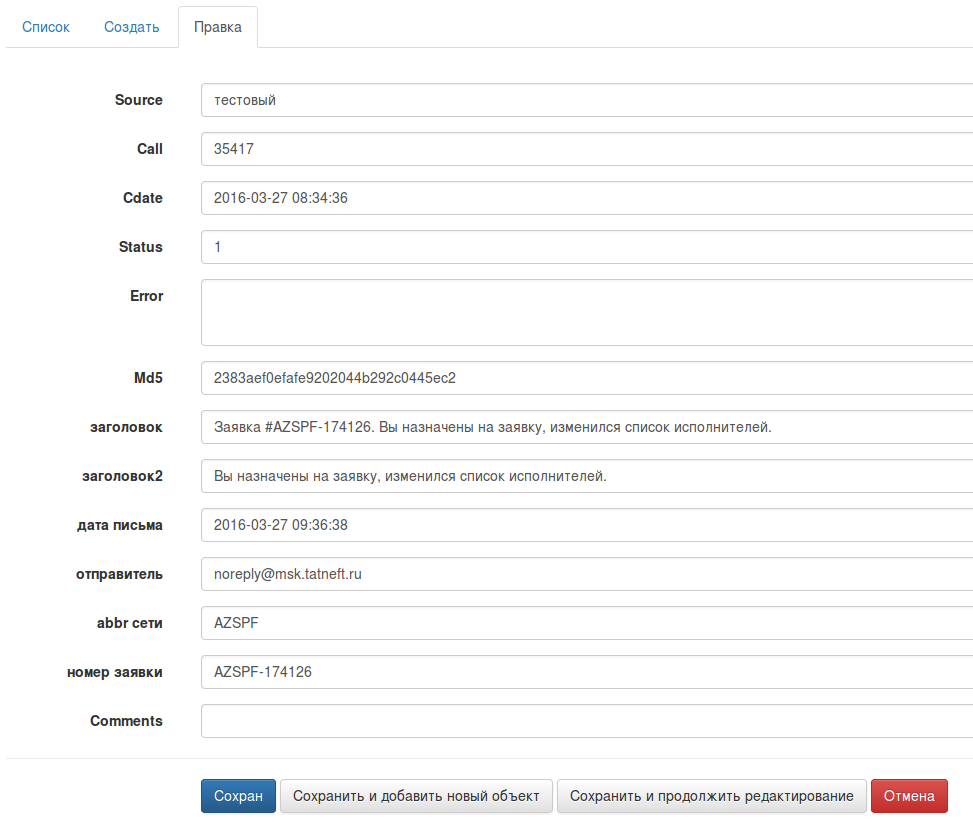Focus the дата письма field
Image resolution: width=973 pixels, height=822 pixels.
click(586, 525)
